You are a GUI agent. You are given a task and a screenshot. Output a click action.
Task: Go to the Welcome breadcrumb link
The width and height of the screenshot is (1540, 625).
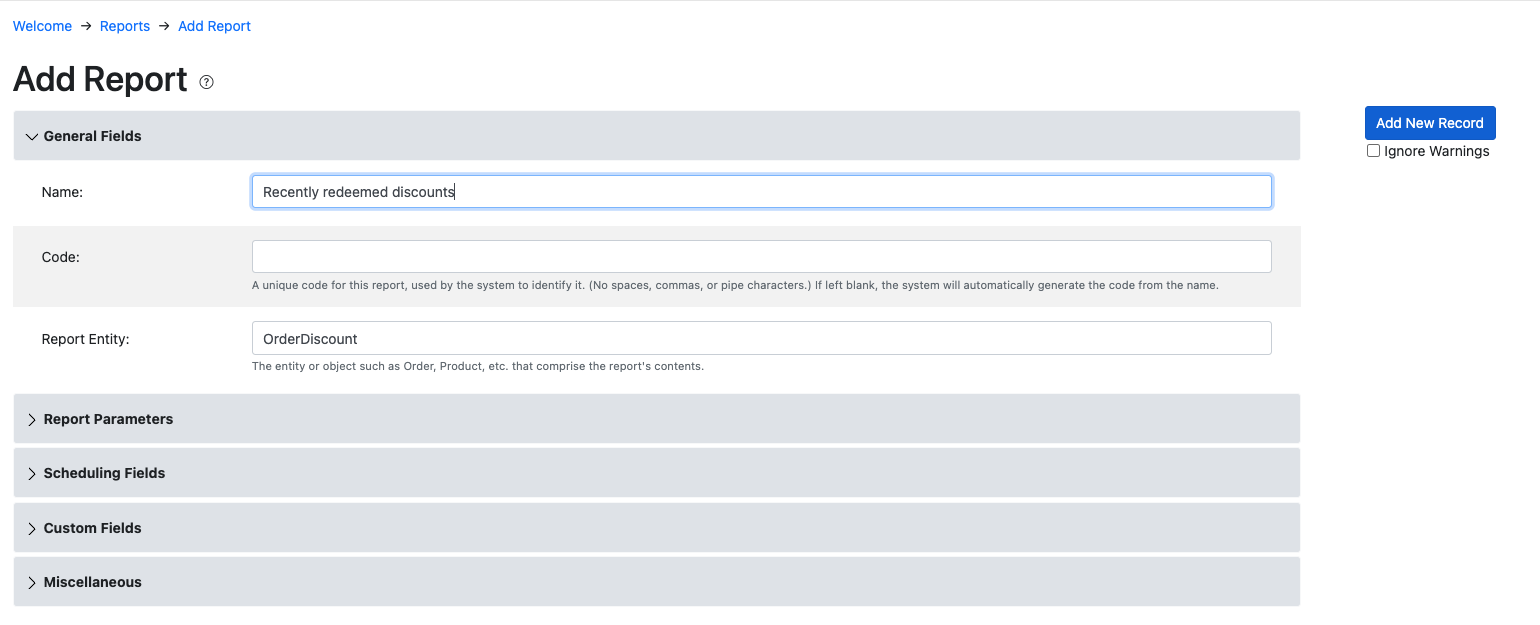pyautogui.click(x=42, y=26)
